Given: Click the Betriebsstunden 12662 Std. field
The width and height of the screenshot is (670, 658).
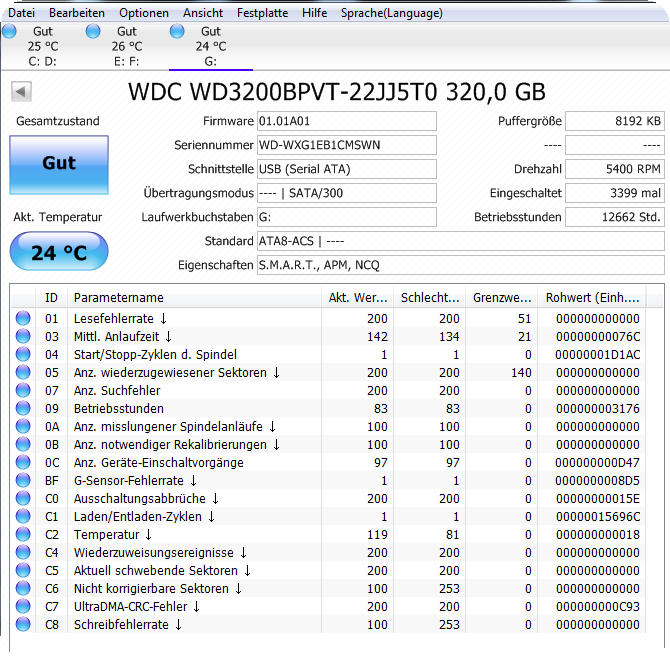Looking at the screenshot, I should (614, 217).
